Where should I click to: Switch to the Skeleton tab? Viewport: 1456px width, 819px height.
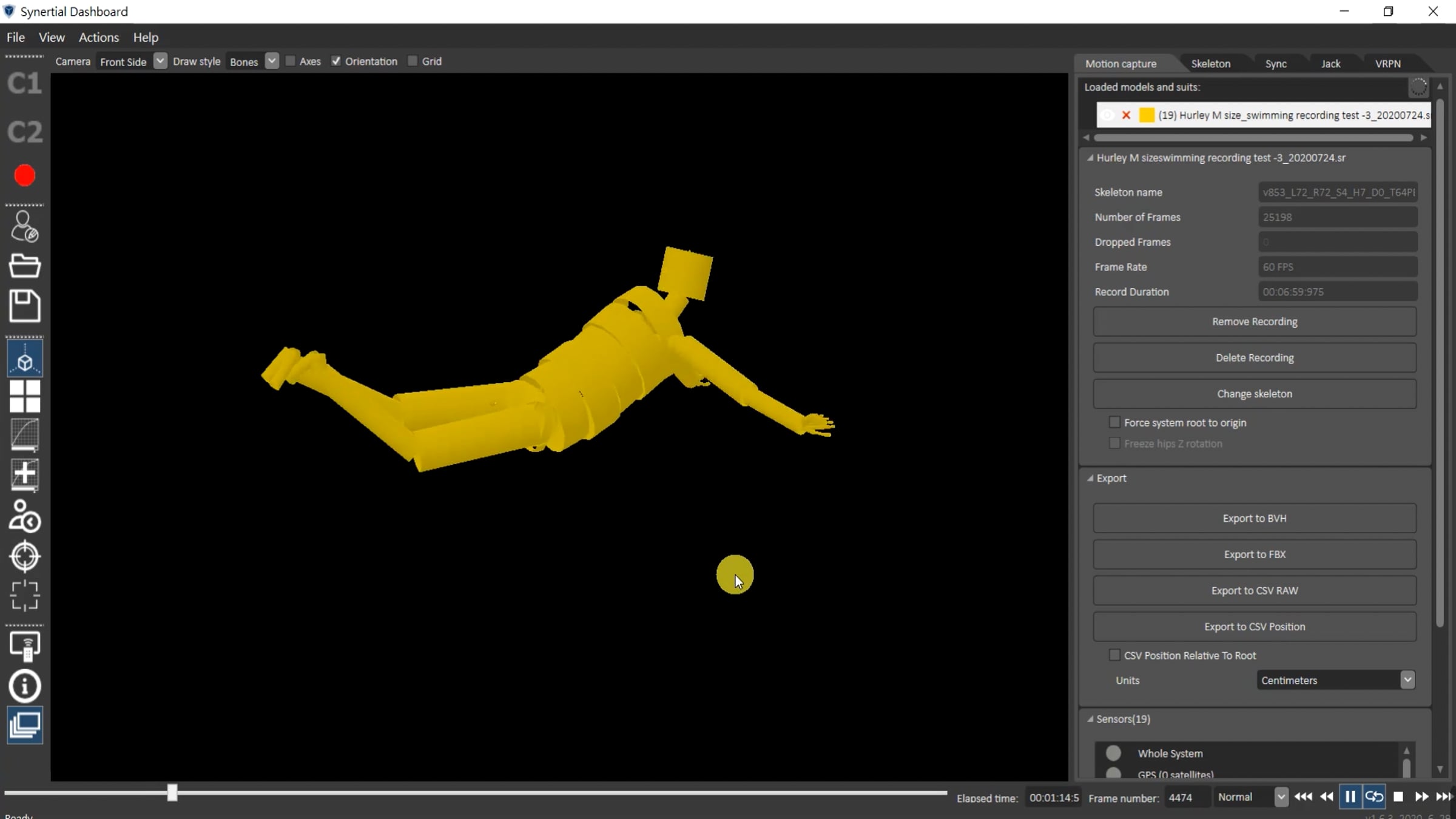click(1210, 64)
